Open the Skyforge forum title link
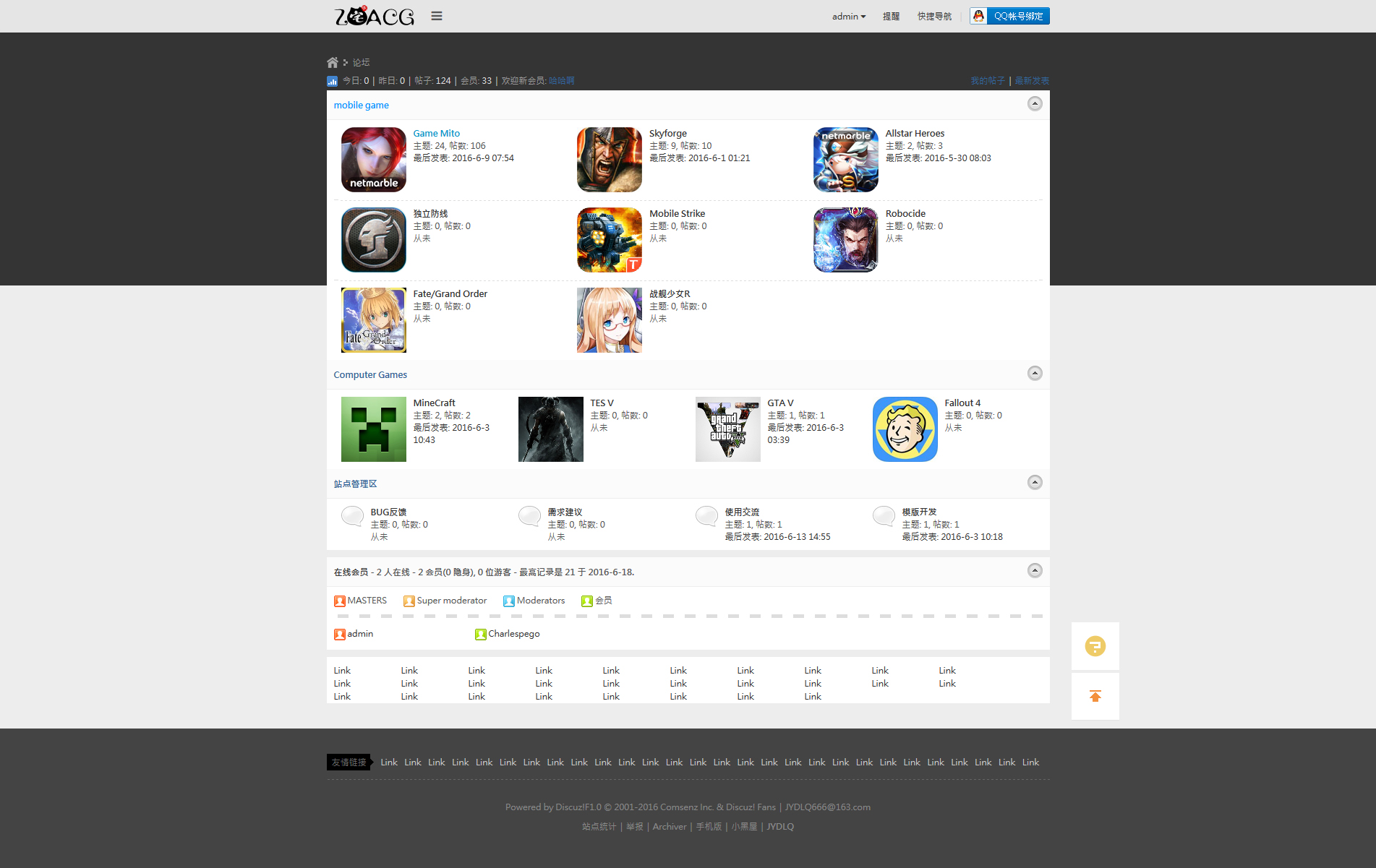The width and height of the screenshot is (1376, 868). tap(668, 134)
